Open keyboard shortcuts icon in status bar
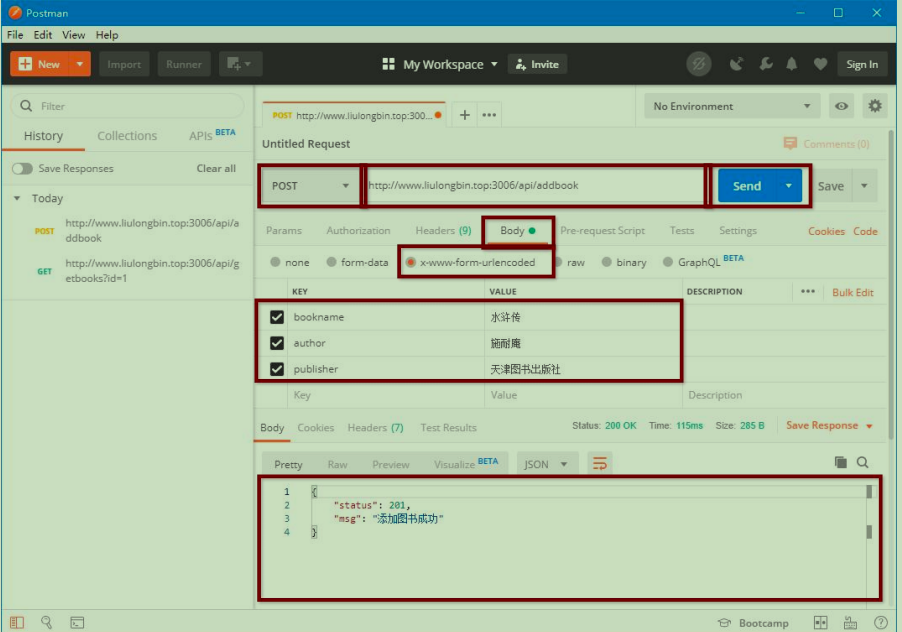 [850, 622]
